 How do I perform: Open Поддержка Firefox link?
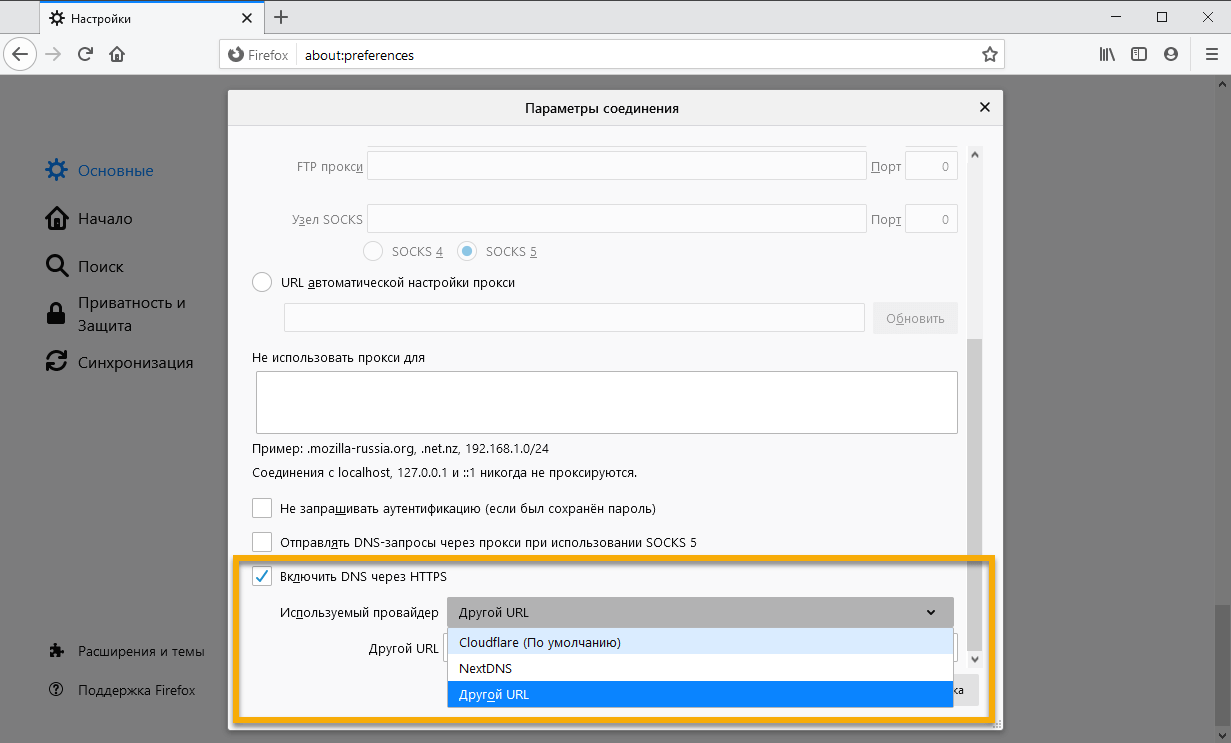(x=122, y=690)
